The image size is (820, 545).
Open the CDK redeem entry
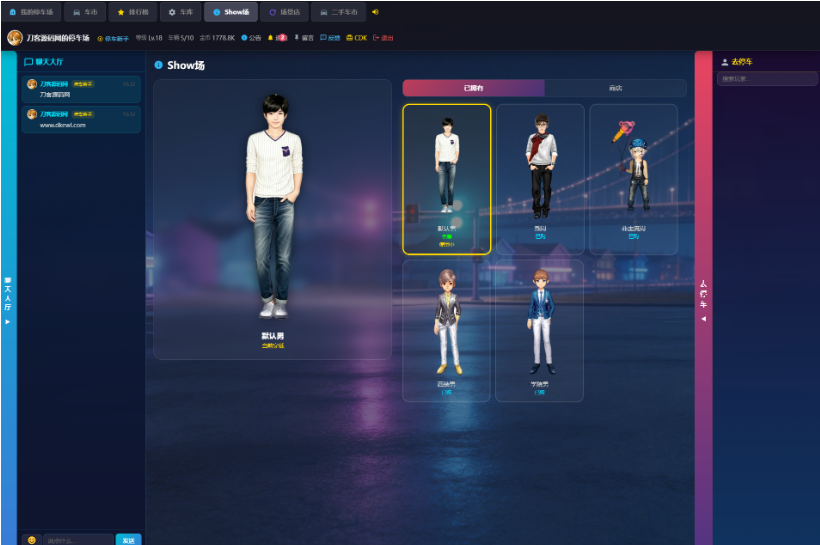[357, 38]
